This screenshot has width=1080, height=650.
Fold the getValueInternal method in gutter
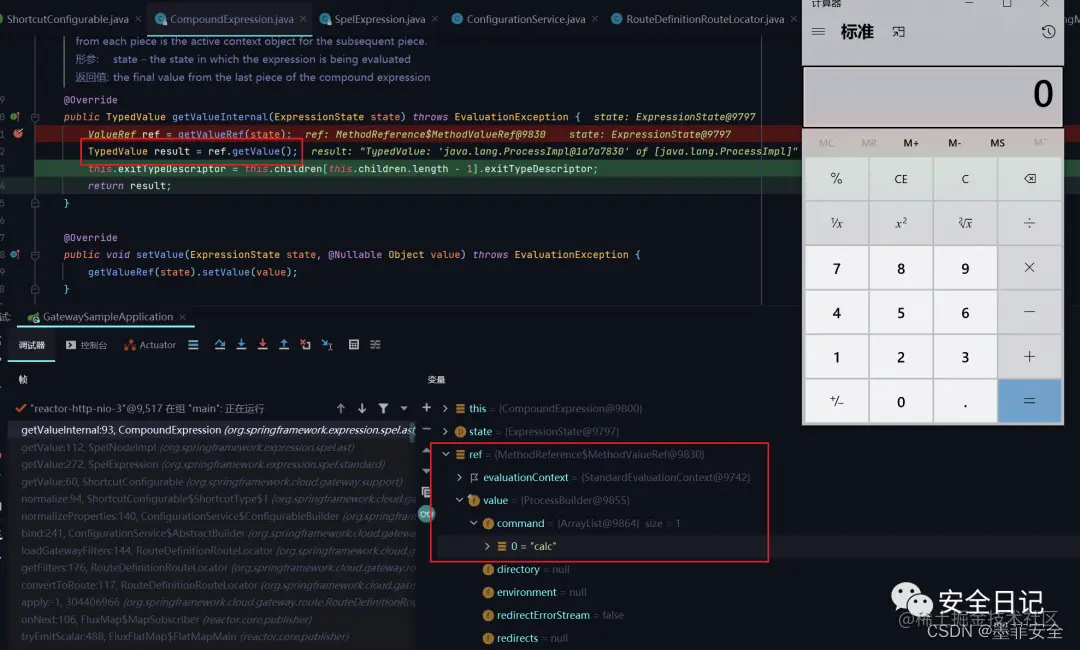click(35, 117)
